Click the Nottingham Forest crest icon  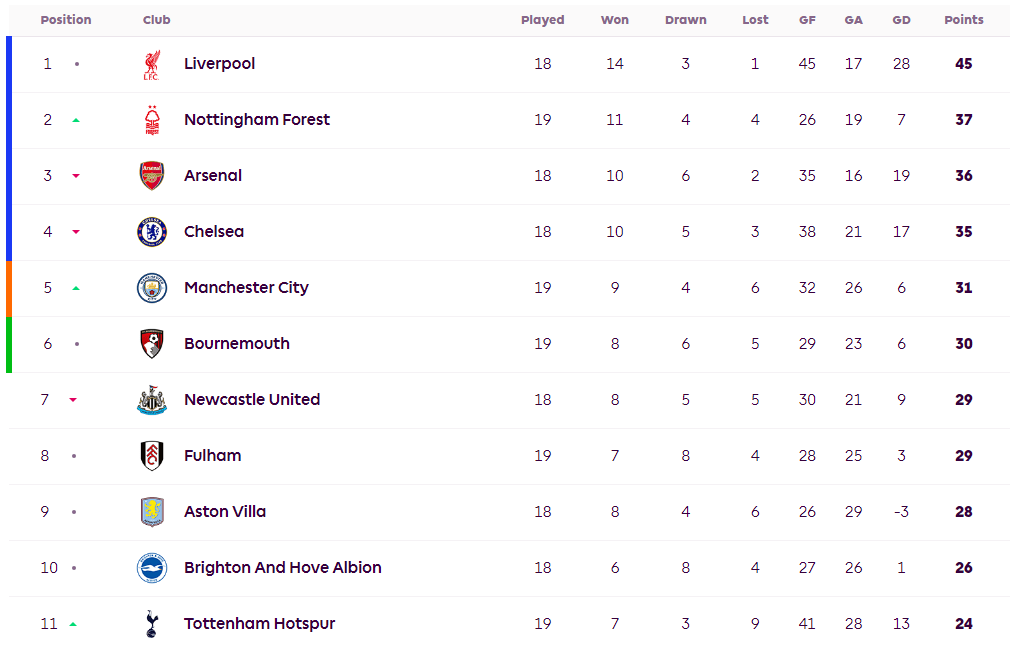pos(152,120)
